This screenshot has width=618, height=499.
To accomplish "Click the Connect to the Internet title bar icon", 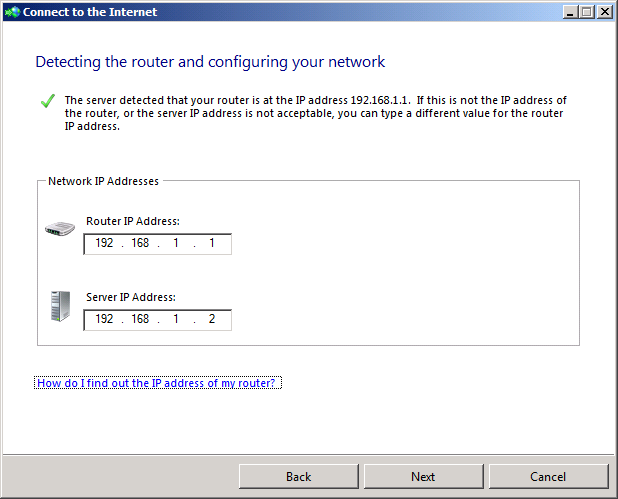I will (11, 12).
